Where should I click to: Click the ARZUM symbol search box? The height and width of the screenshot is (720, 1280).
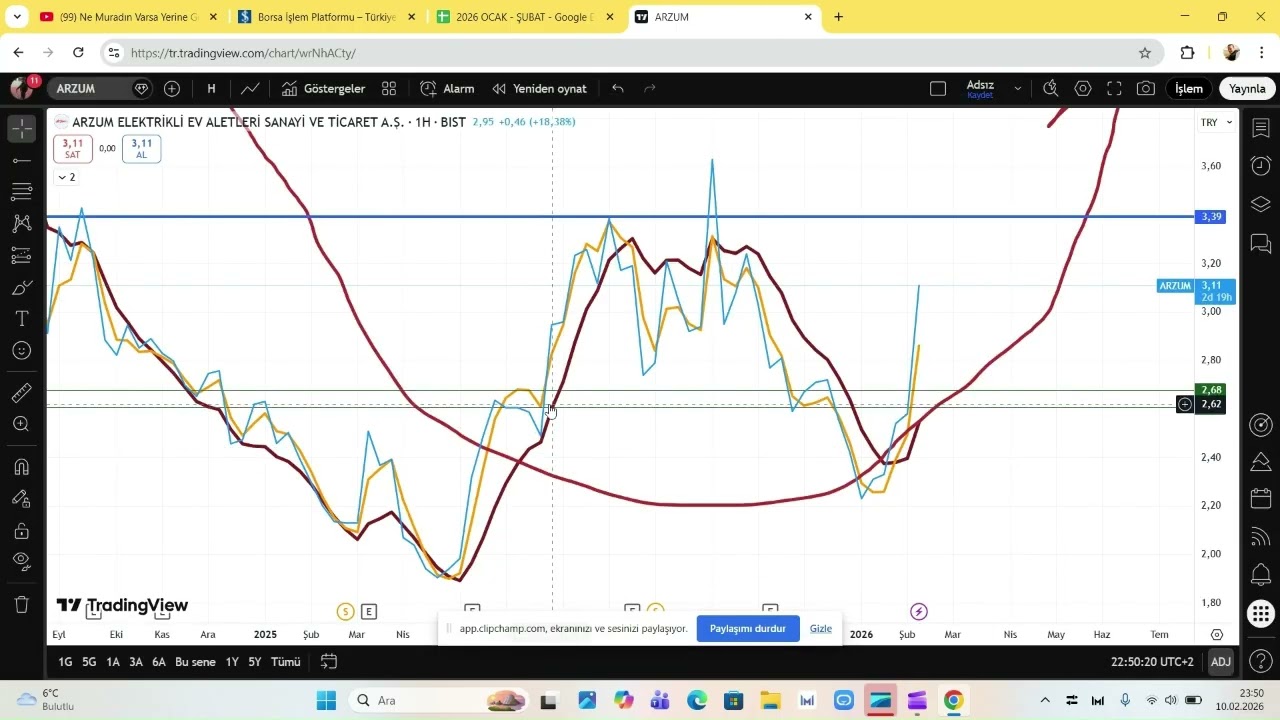[90, 88]
